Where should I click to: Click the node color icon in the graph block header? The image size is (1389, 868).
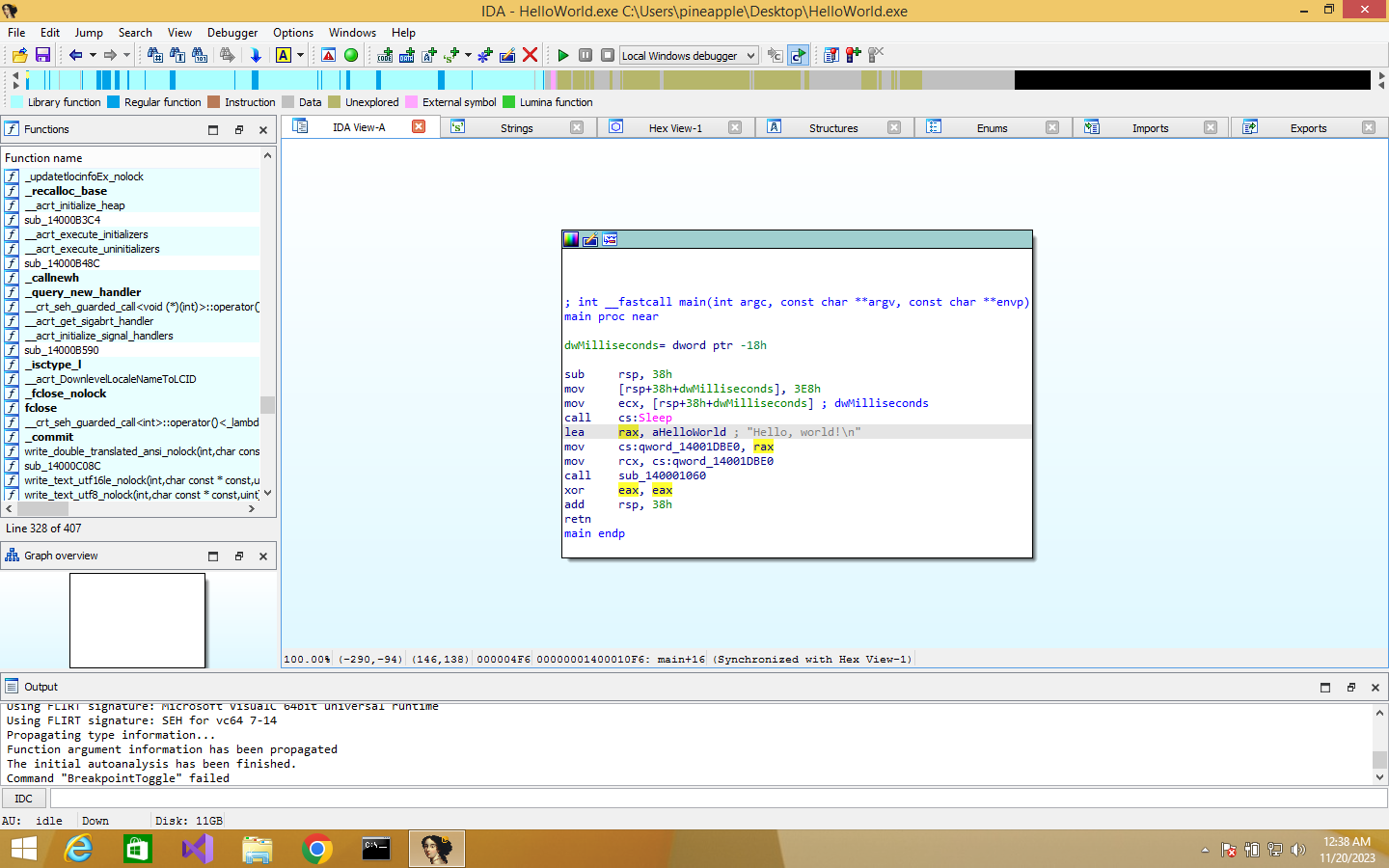pyautogui.click(x=571, y=239)
